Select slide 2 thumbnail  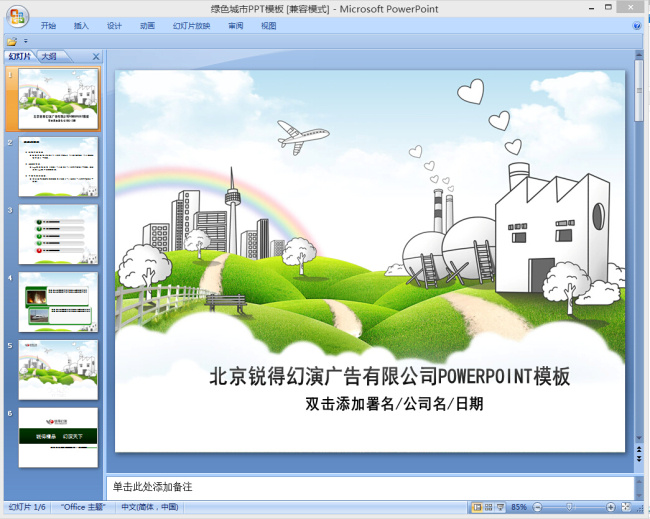pyautogui.click(x=58, y=167)
